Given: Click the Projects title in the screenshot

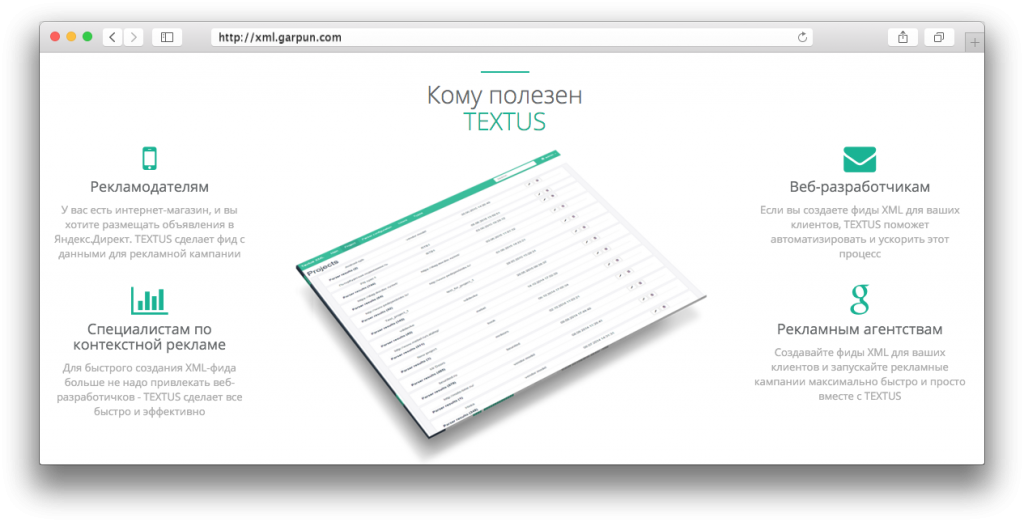Looking at the screenshot, I should click(x=323, y=267).
